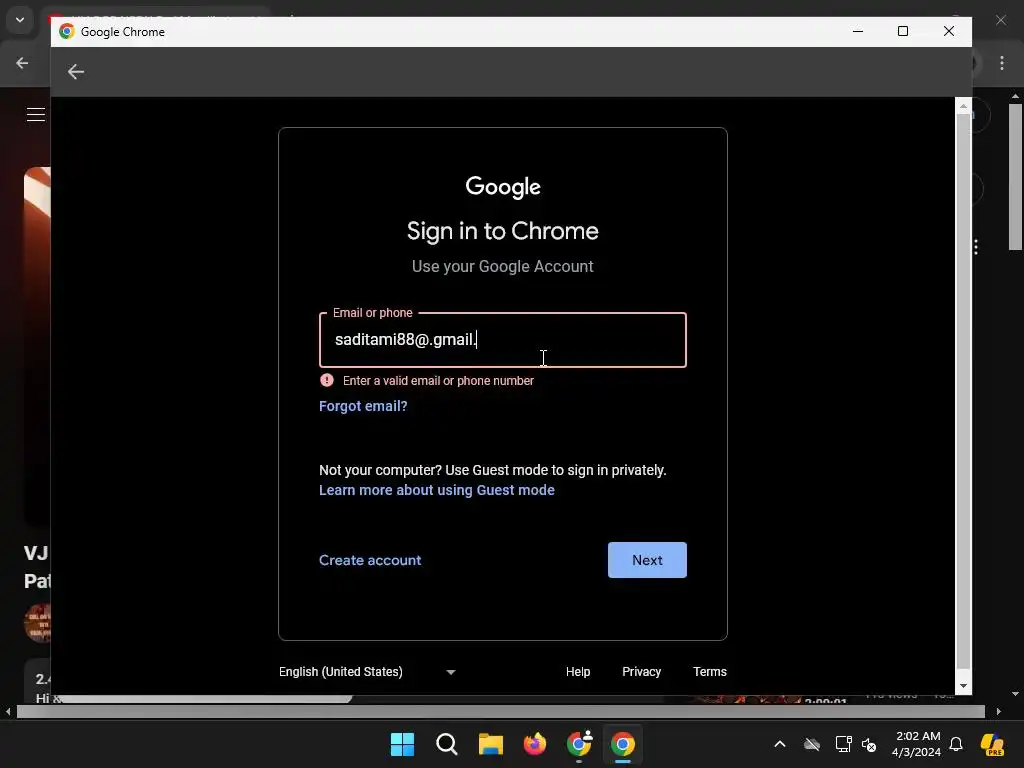1024x768 pixels.
Task: Click the OneDrive cloud tray icon
Action: [x=812, y=744]
